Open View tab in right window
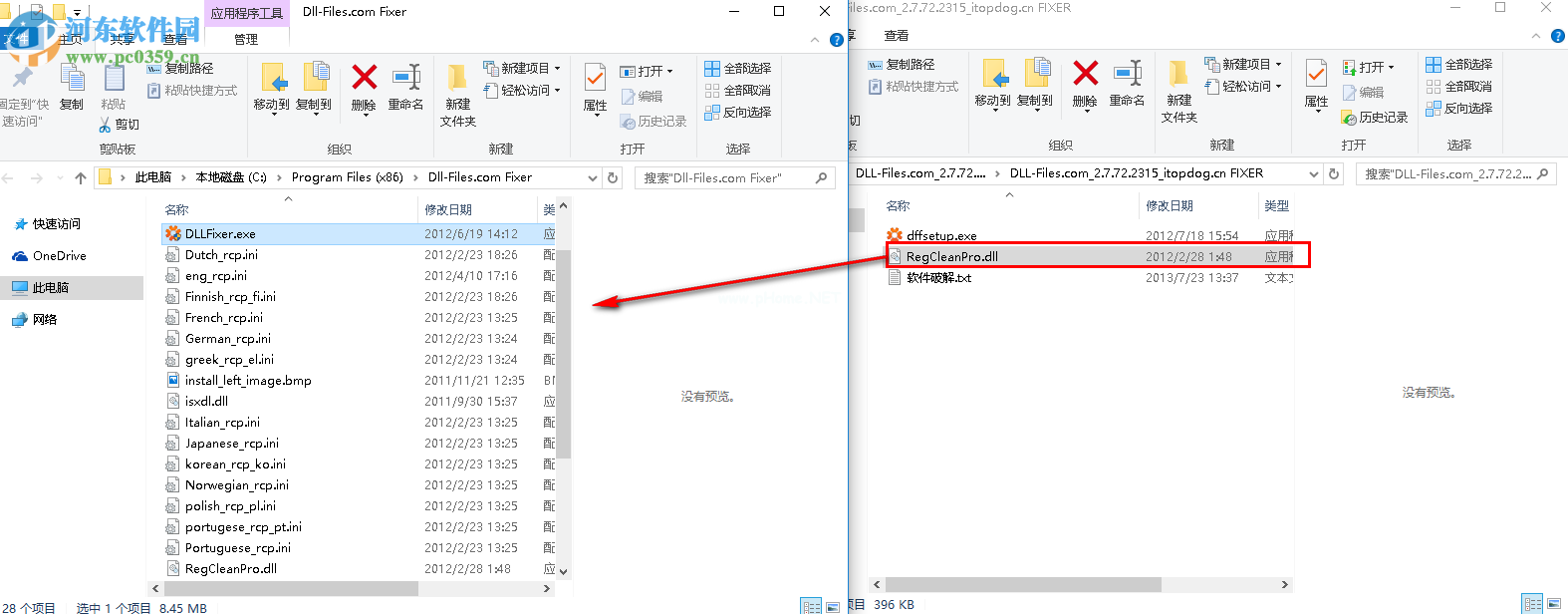 tap(897, 36)
